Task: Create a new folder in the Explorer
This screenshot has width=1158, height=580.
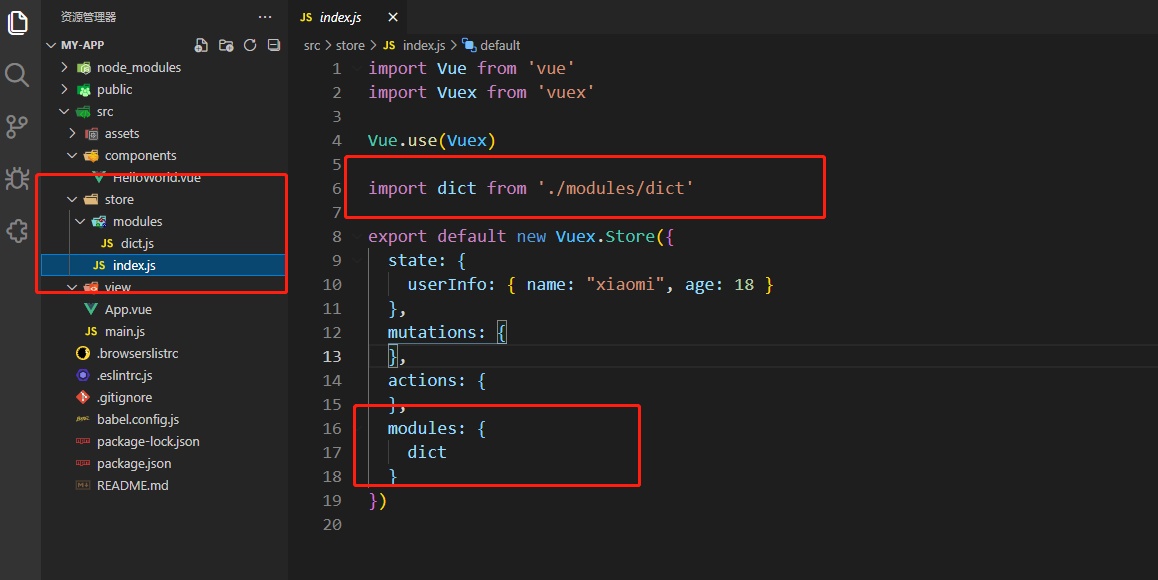Action: pos(225,44)
